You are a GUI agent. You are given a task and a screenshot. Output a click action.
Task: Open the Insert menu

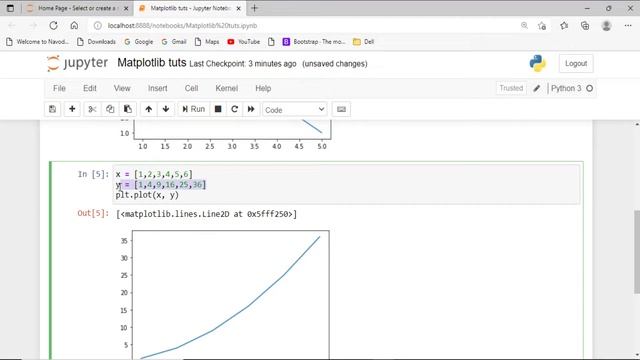point(158,89)
